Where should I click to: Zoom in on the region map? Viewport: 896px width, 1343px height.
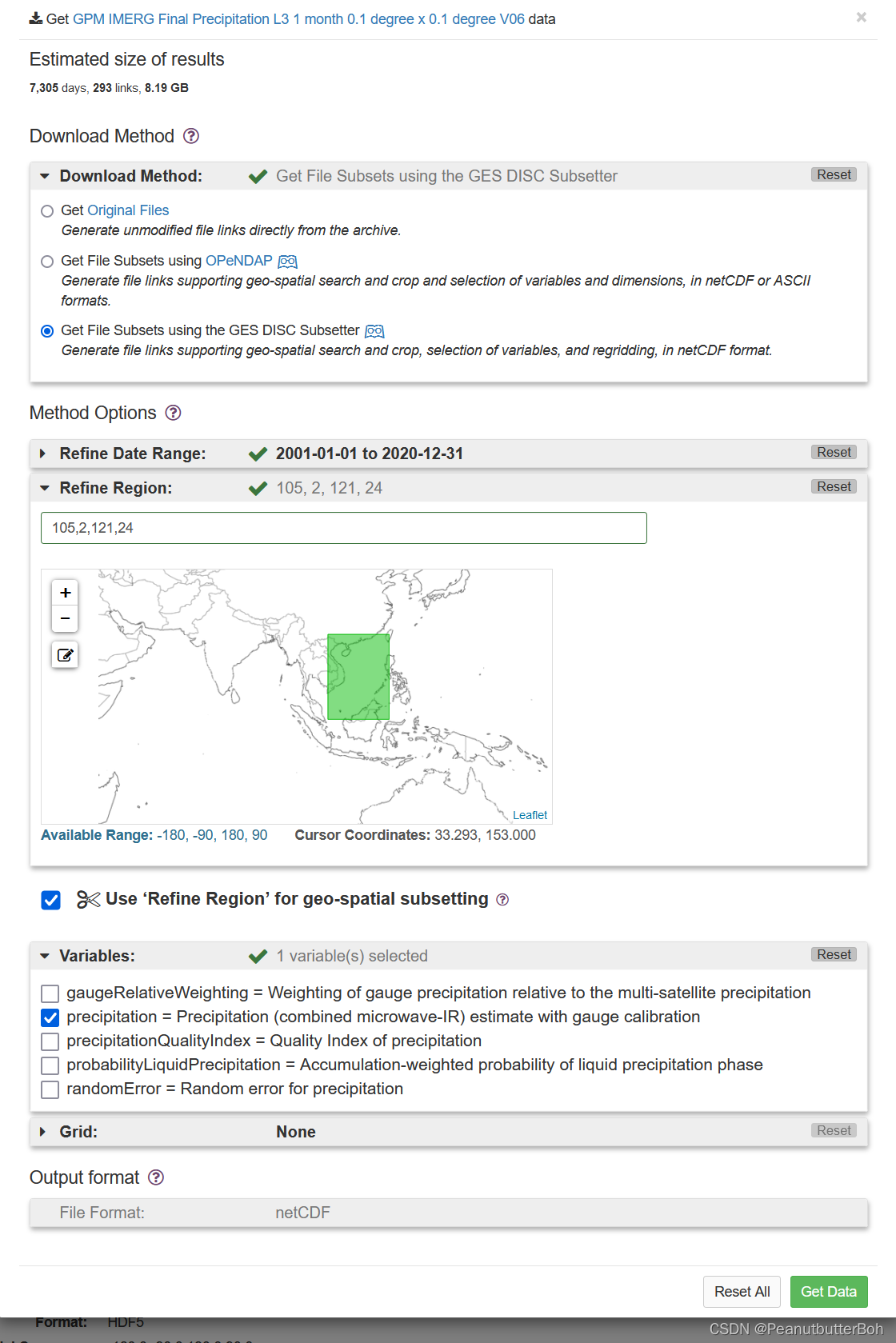click(x=65, y=592)
